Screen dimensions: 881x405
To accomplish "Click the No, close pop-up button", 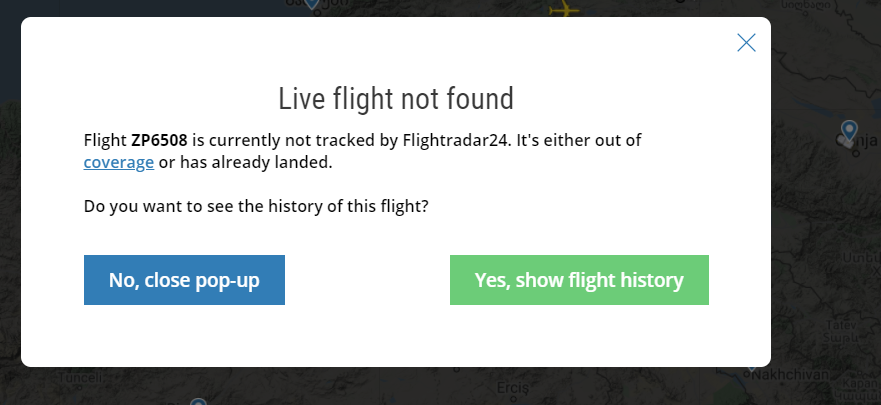I will [x=184, y=280].
